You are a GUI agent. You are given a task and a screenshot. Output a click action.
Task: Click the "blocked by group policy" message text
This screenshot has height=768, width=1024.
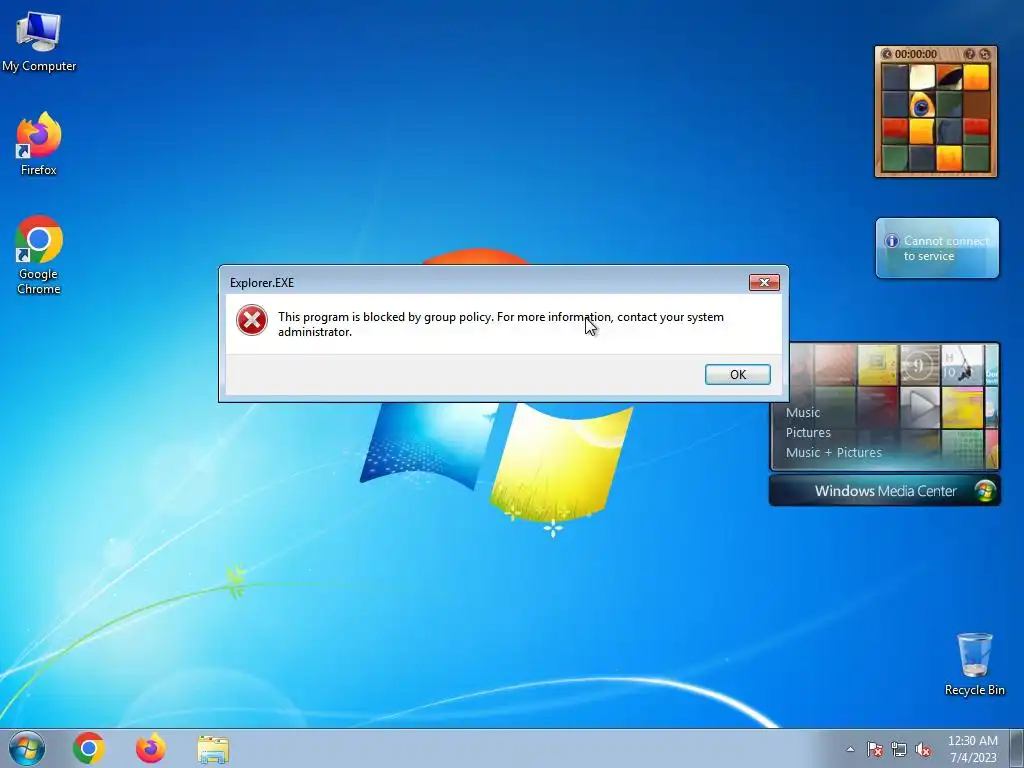[500, 324]
